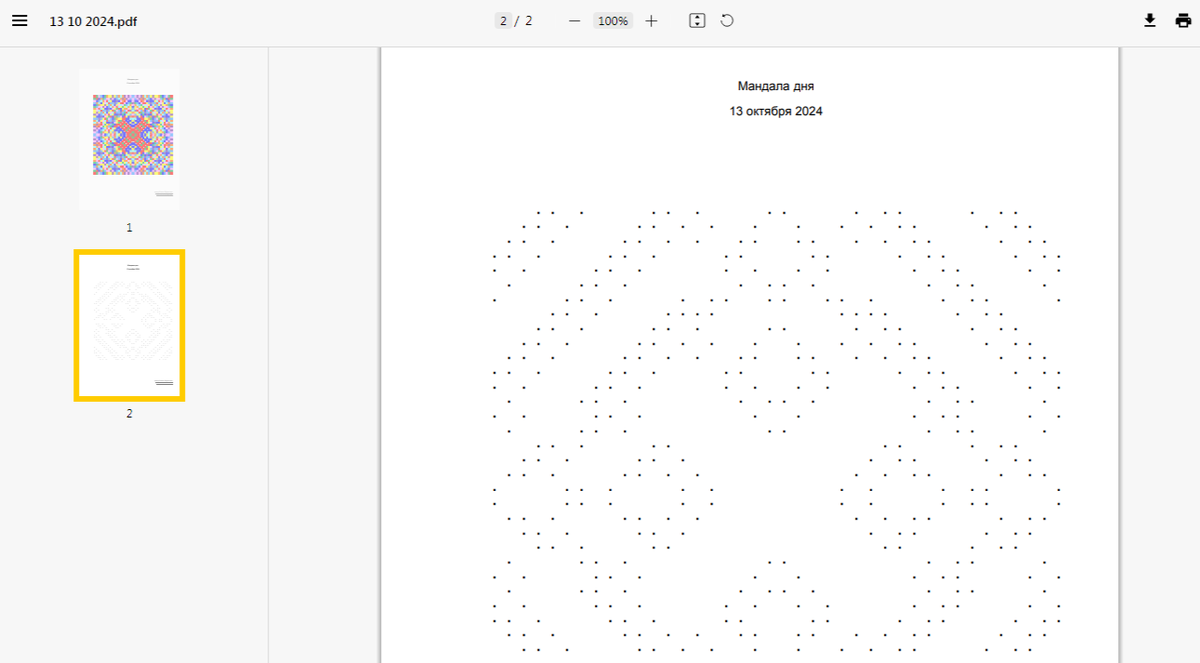Open page 1 thumbnail

129,139
